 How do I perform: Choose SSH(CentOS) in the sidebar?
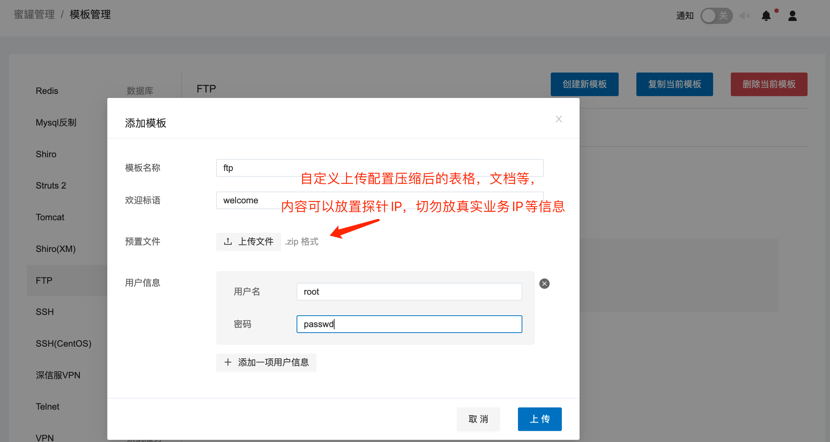[63, 344]
